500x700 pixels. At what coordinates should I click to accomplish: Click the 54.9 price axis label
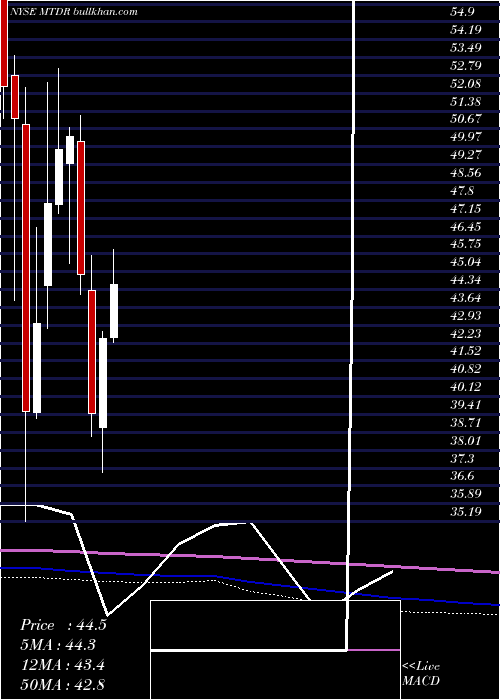(462, 12)
